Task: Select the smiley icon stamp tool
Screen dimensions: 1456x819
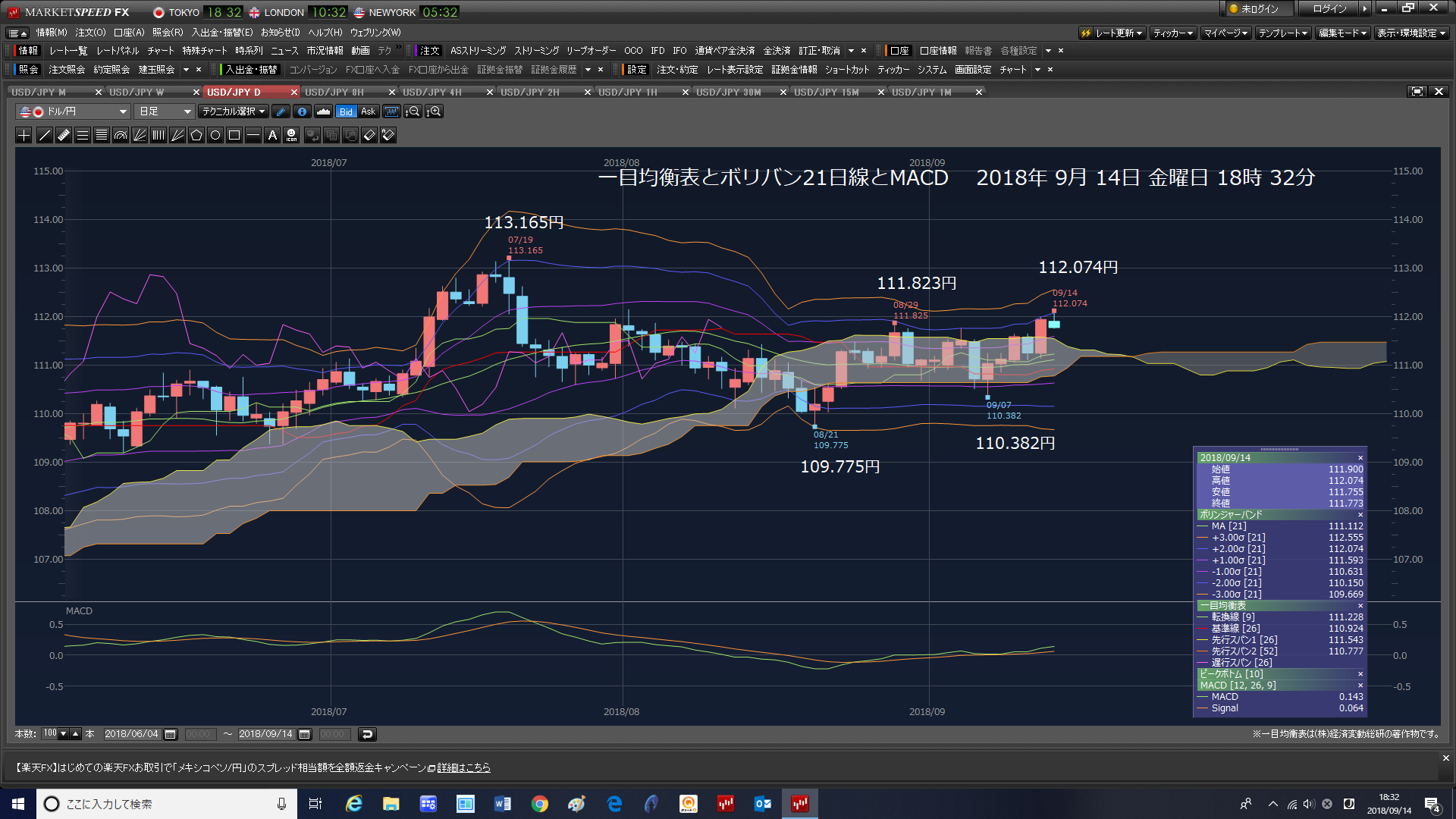Action: pyautogui.click(x=291, y=136)
